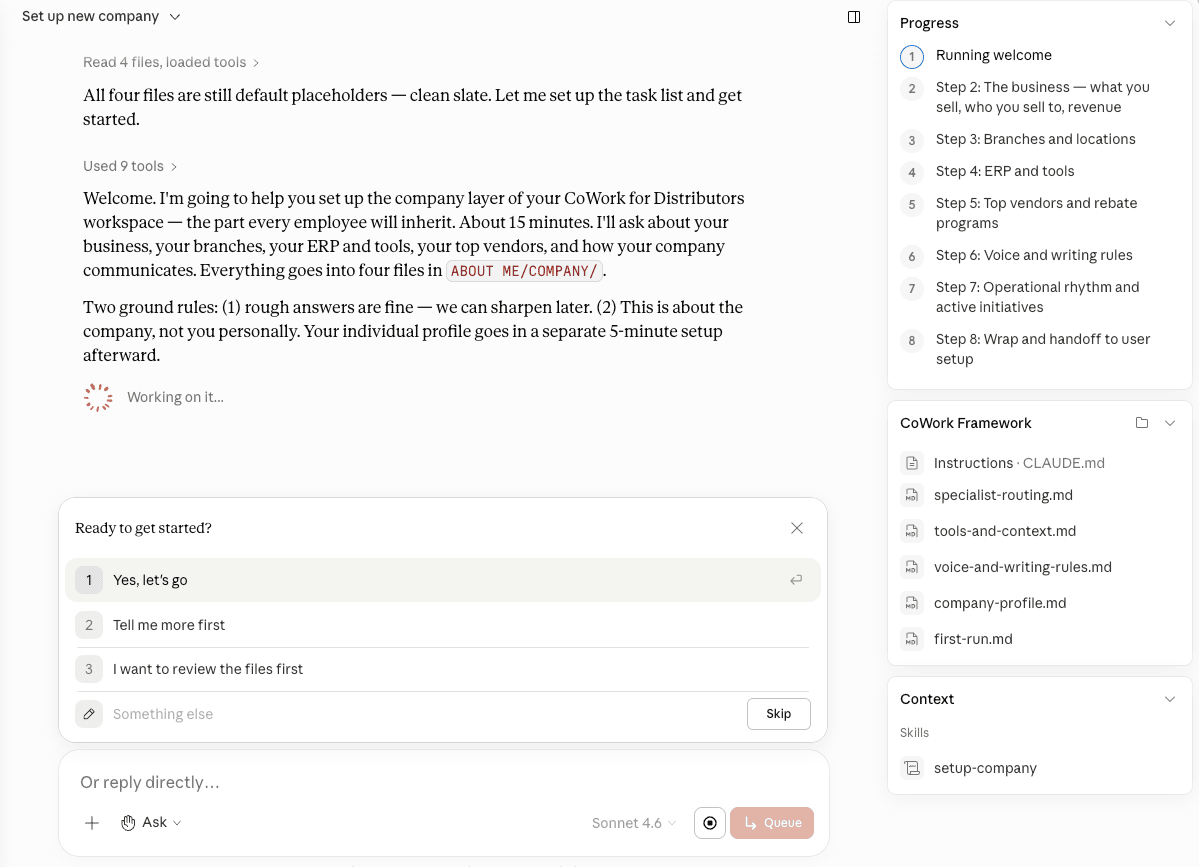Click the specialist-routing.md file icon
Viewport: 1199px width, 867px height.
[911, 495]
